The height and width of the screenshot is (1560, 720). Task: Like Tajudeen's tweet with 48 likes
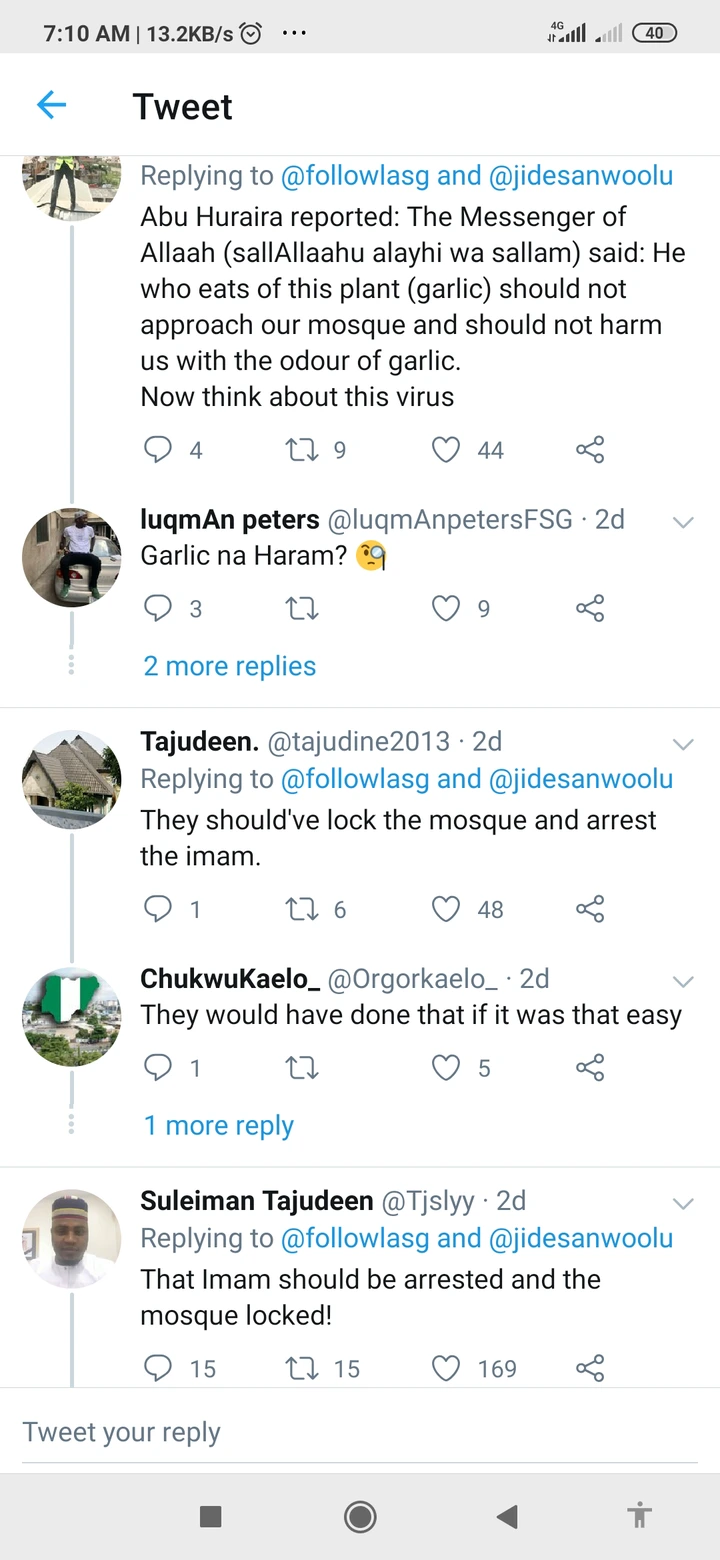(x=446, y=909)
